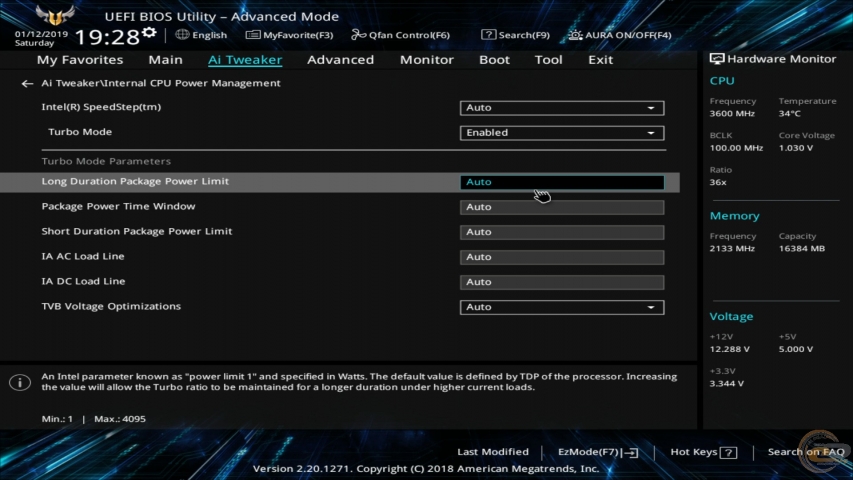Click the IA DC Load Line value field
Image resolution: width=853 pixels, height=480 pixels.
(x=562, y=282)
